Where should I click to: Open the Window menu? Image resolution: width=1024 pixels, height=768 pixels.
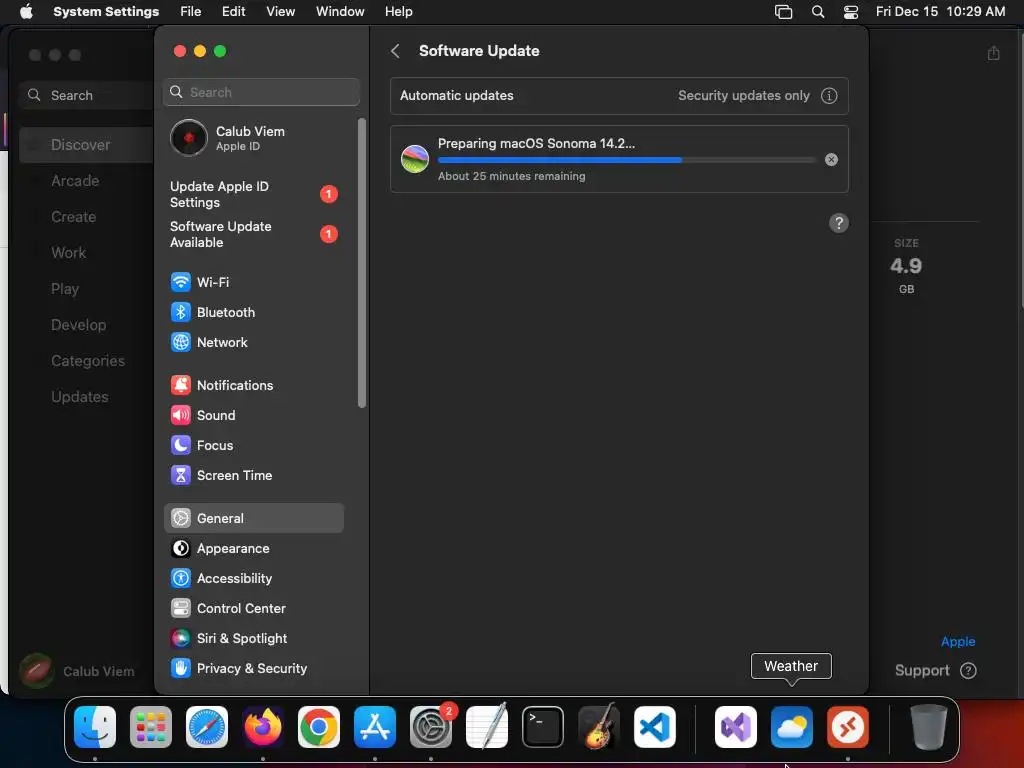point(340,12)
